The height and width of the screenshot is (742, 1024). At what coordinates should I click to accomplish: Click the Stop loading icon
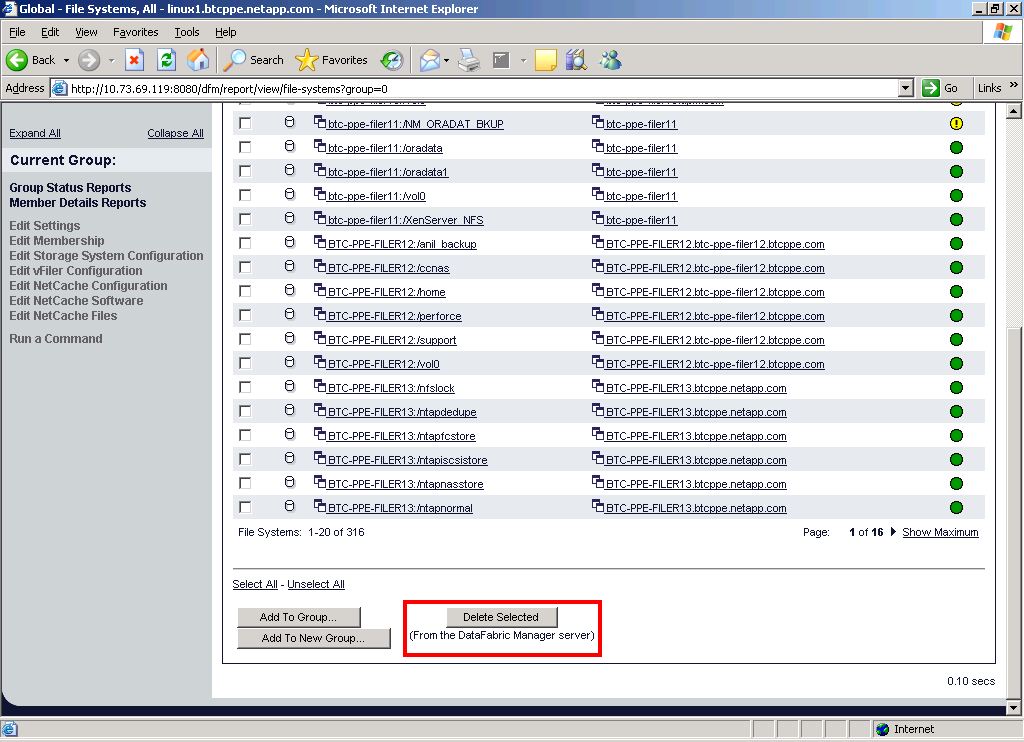pos(134,60)
